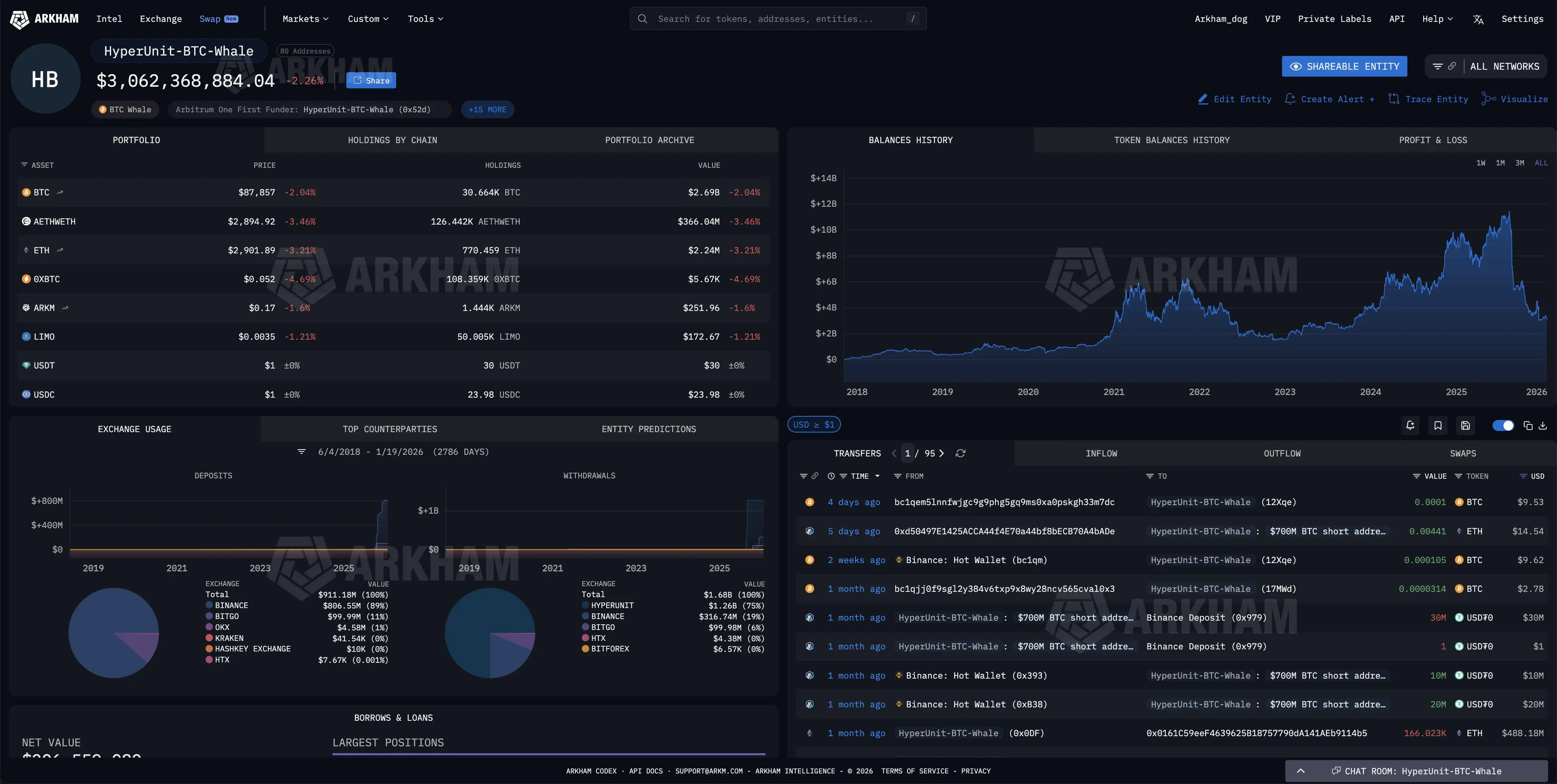Click the Shareable Entity button
The image size is (1557, 784).
[1344, 66]
